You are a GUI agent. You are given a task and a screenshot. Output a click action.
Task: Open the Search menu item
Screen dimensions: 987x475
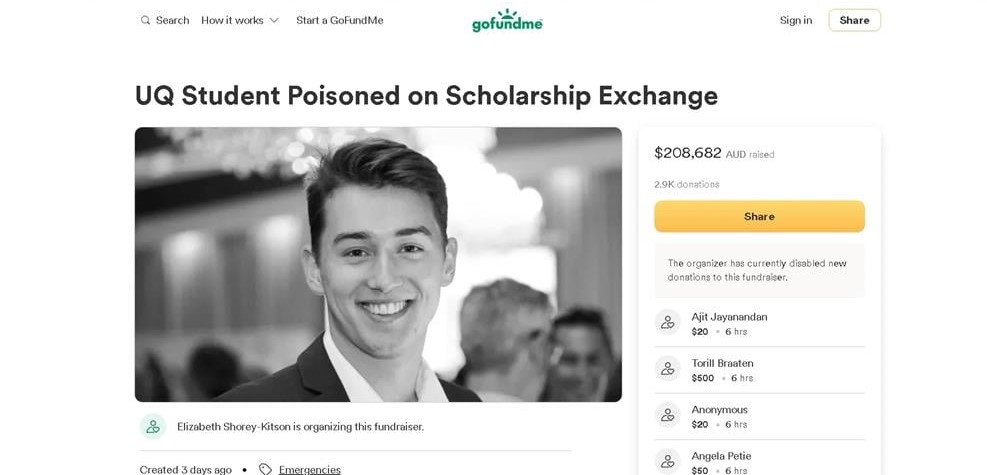[x=165, y=20]
